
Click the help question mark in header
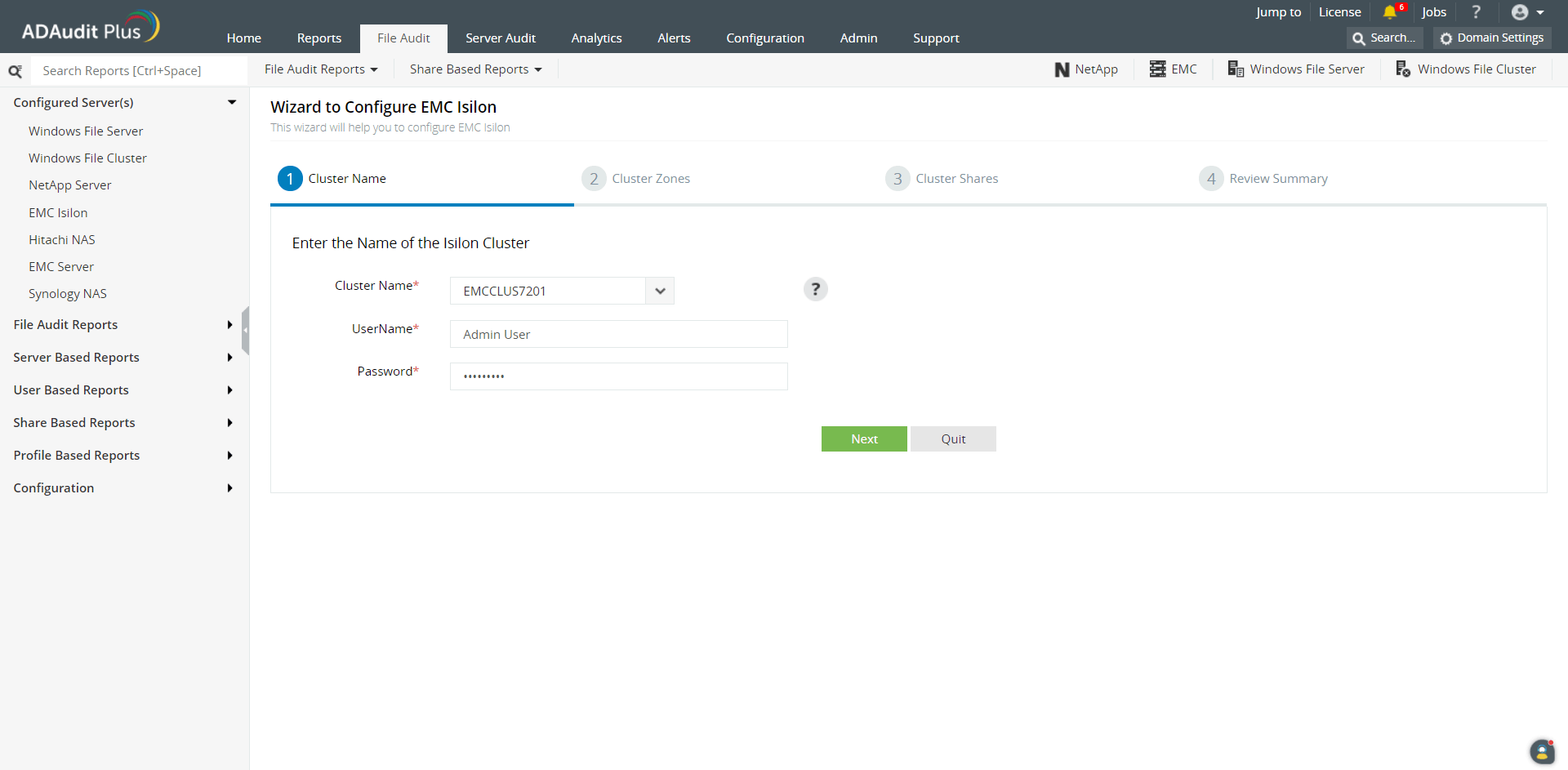(1476, 12)
